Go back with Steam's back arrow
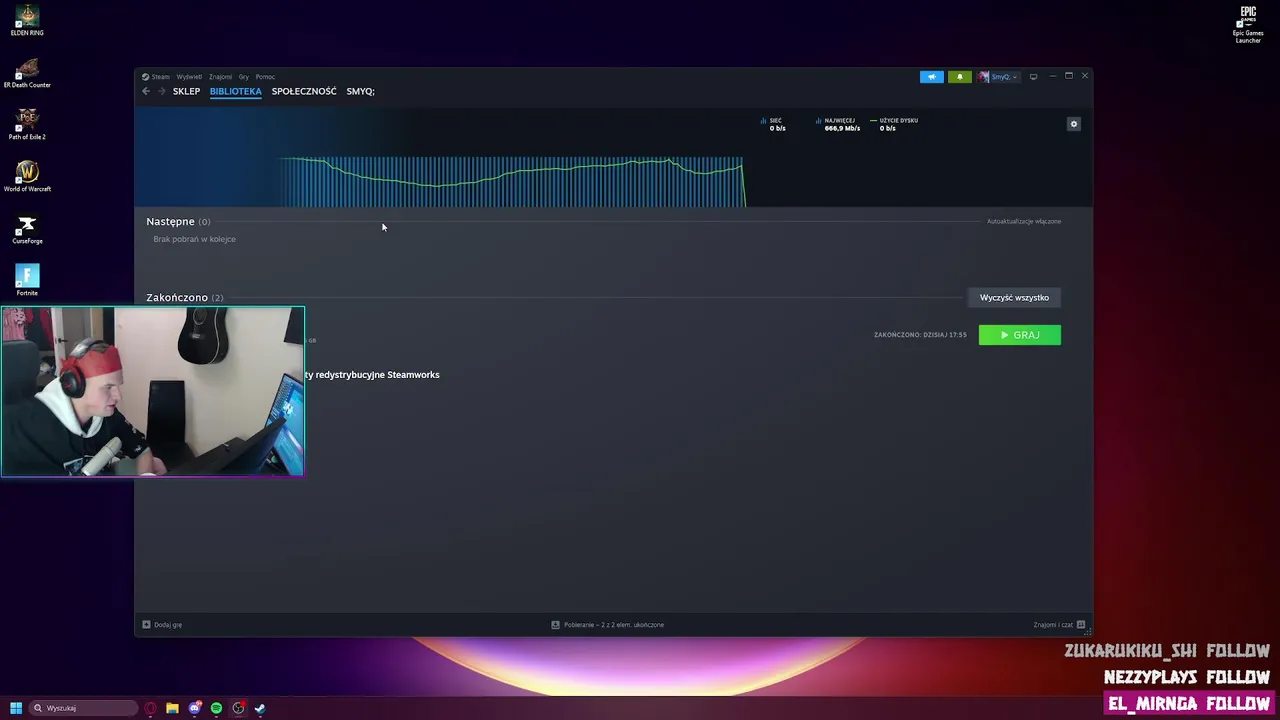1280x720 pixels. click(x=146, y=91)
